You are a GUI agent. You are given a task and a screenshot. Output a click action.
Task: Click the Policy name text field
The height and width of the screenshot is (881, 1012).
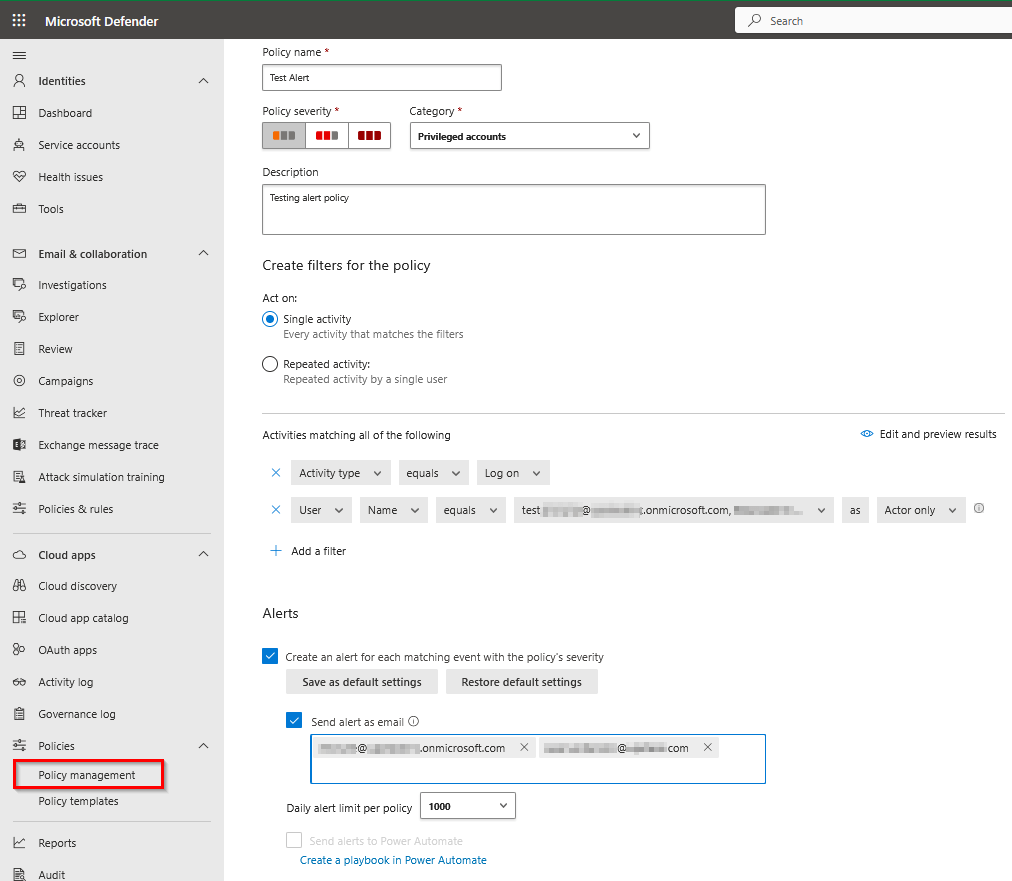(x=381, y=77)
